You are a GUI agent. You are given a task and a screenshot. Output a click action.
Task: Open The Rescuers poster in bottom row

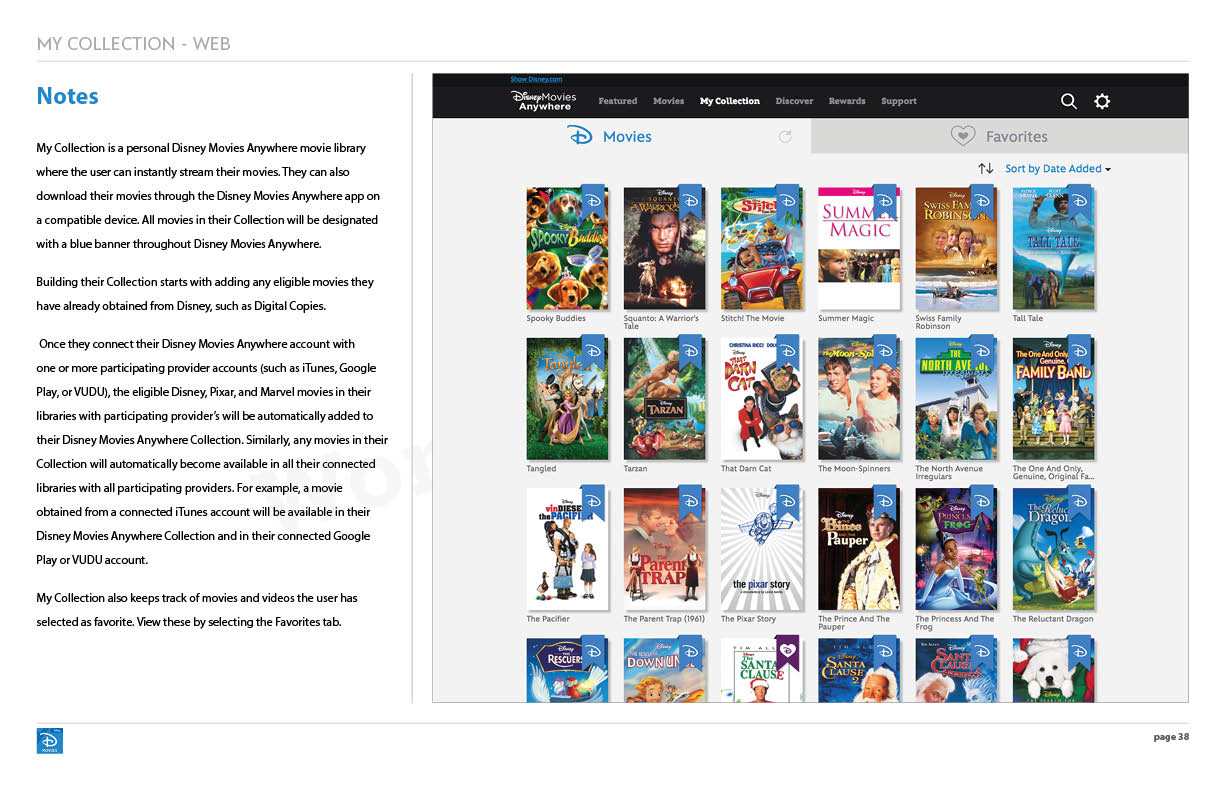[x=567, y=670]
